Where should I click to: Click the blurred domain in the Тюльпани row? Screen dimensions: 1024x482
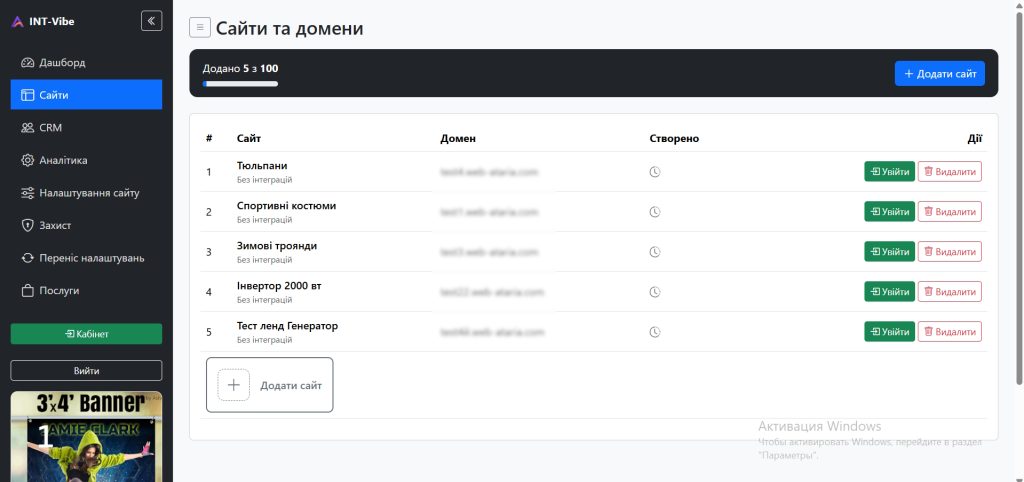point(489,172)
